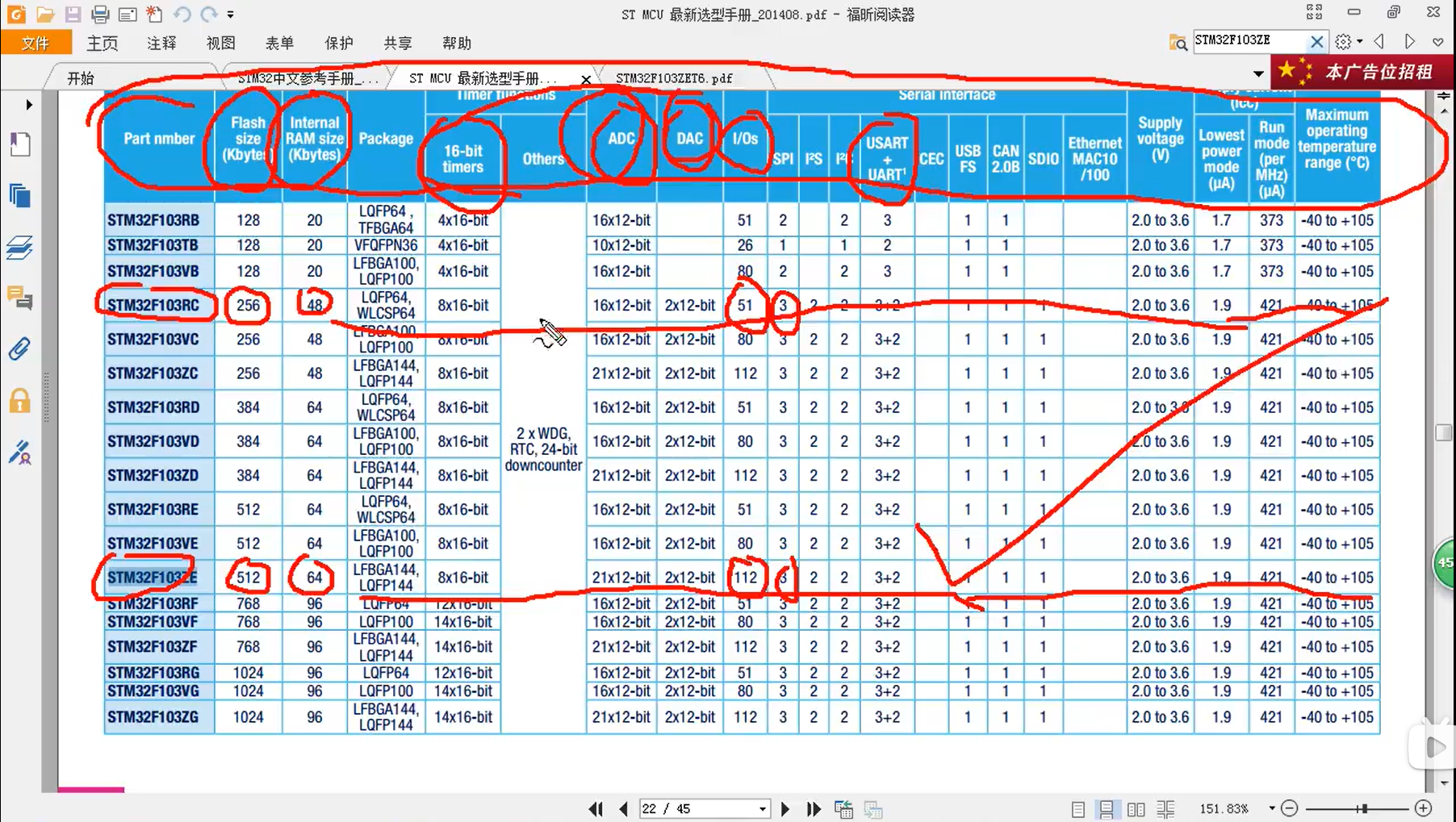This screenshot has height=822, width=1456.
Task: Expand the quick access toolbar customize arrow
Action: pos(230,15)
